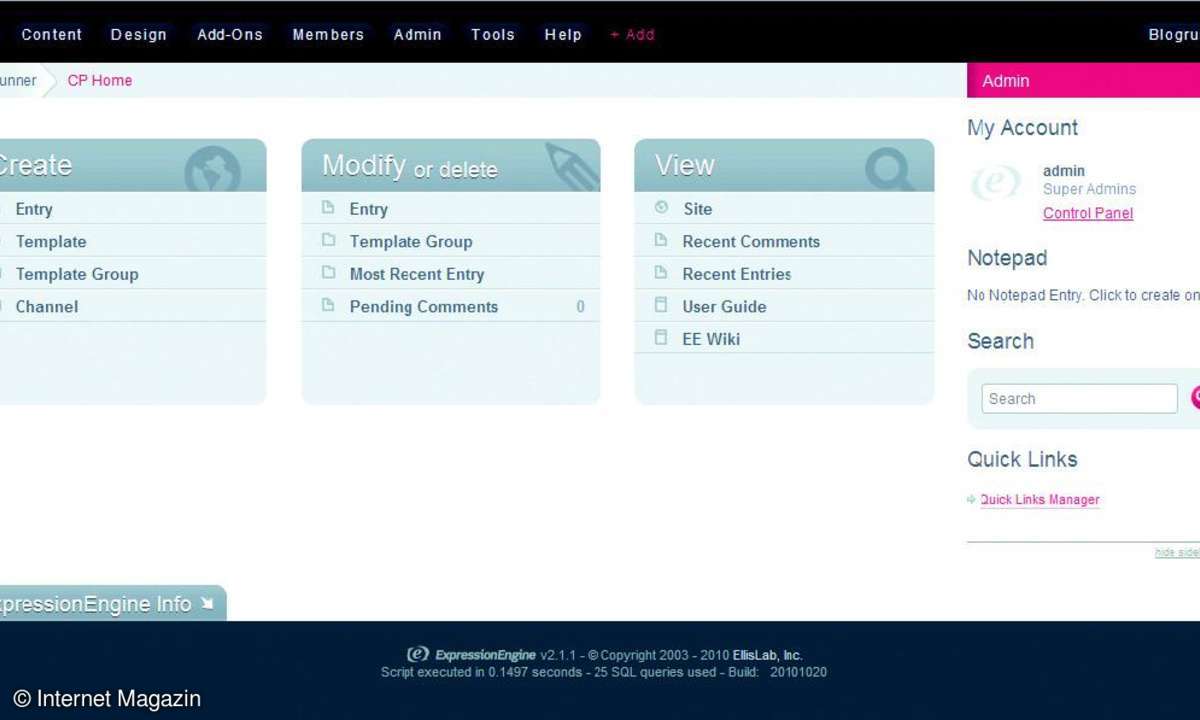The image size is (1200, 720).
Task: Click Notepad entry text to create note
Action: click(1083, 295)
